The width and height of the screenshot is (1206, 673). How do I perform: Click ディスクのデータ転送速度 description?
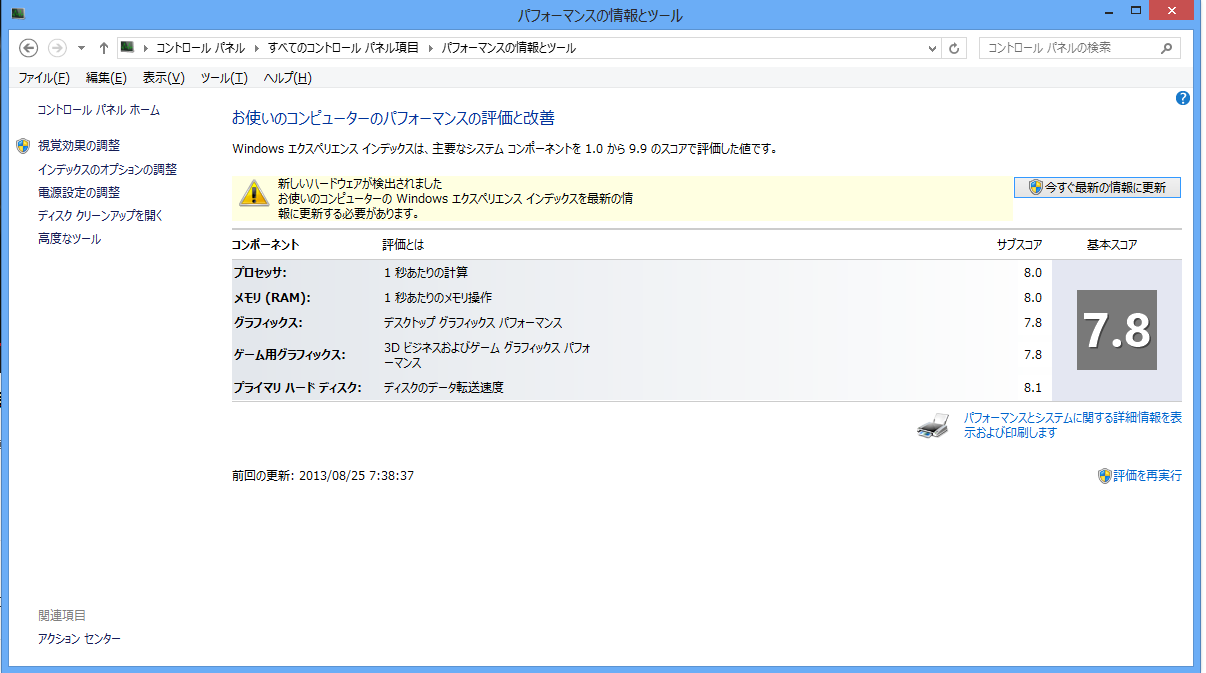pos(444,387)
